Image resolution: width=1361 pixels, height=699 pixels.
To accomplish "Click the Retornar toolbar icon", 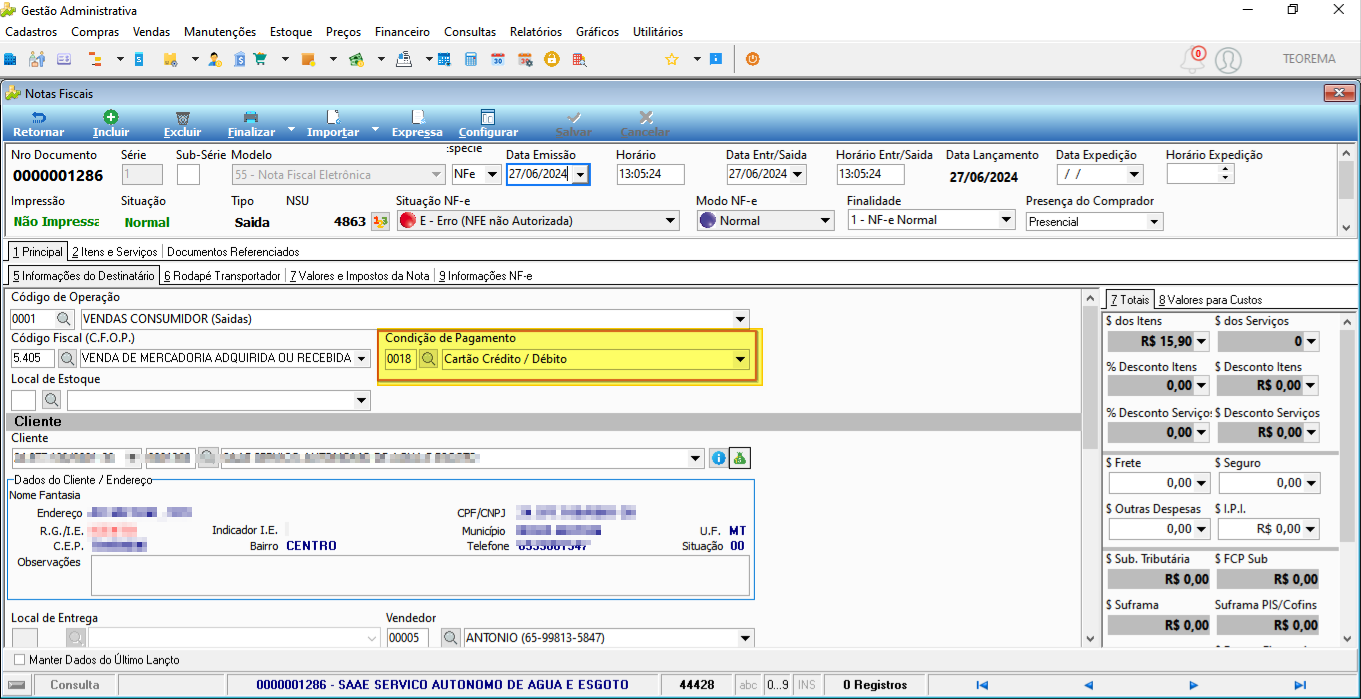I will (x=38, y=117).
